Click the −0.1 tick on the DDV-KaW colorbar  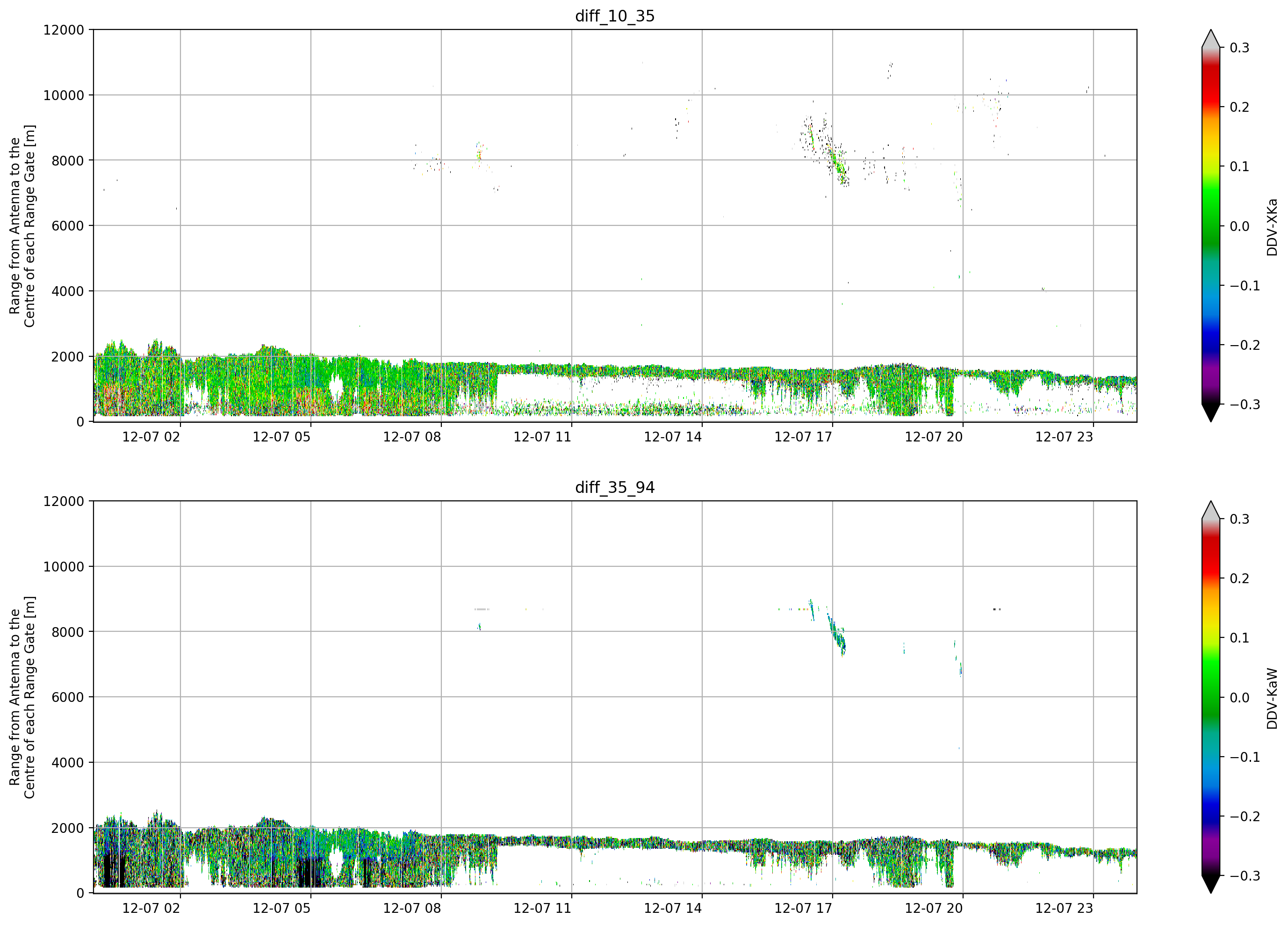[x=1244, y=757]
